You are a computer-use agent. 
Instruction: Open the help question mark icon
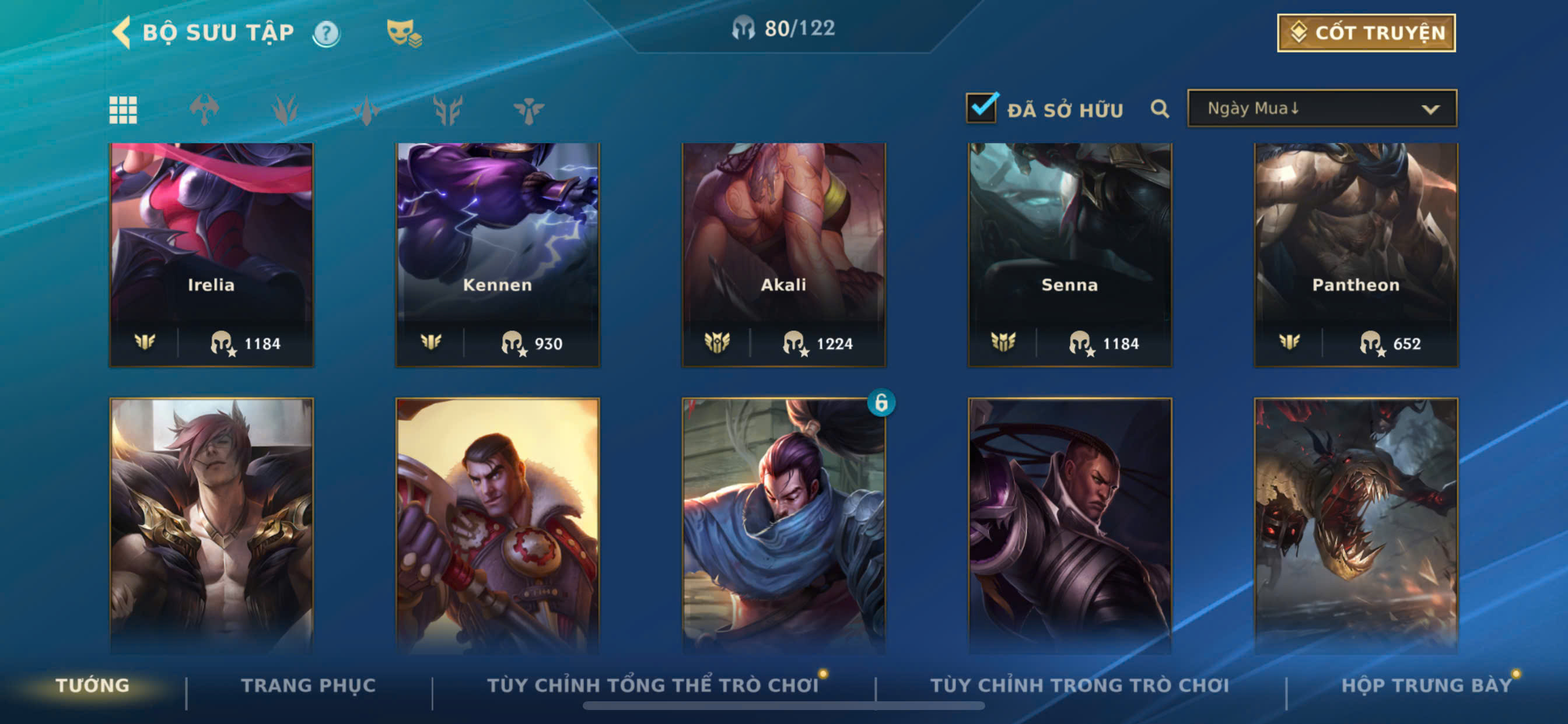click(x=326, y=33)
